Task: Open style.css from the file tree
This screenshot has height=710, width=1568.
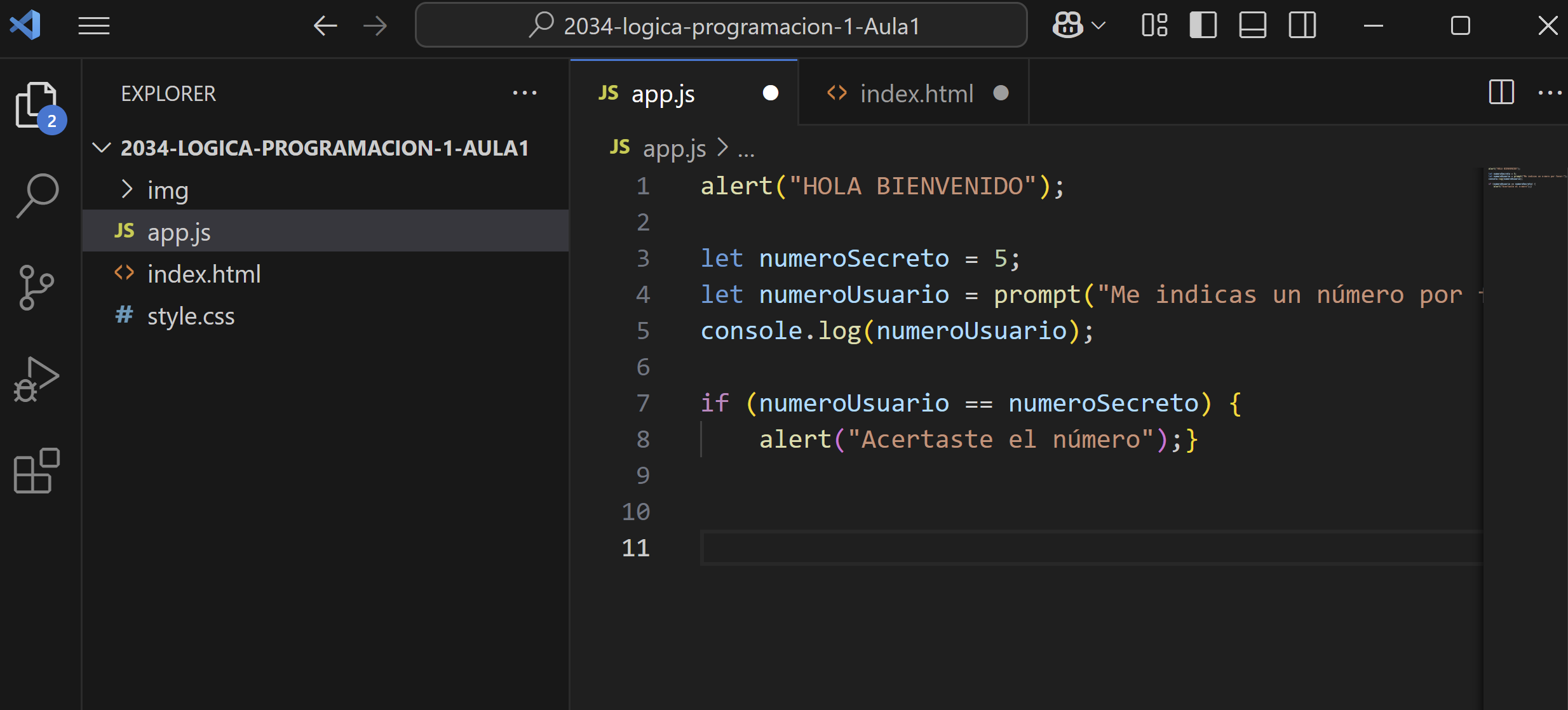Action: (x=325, y=316)
